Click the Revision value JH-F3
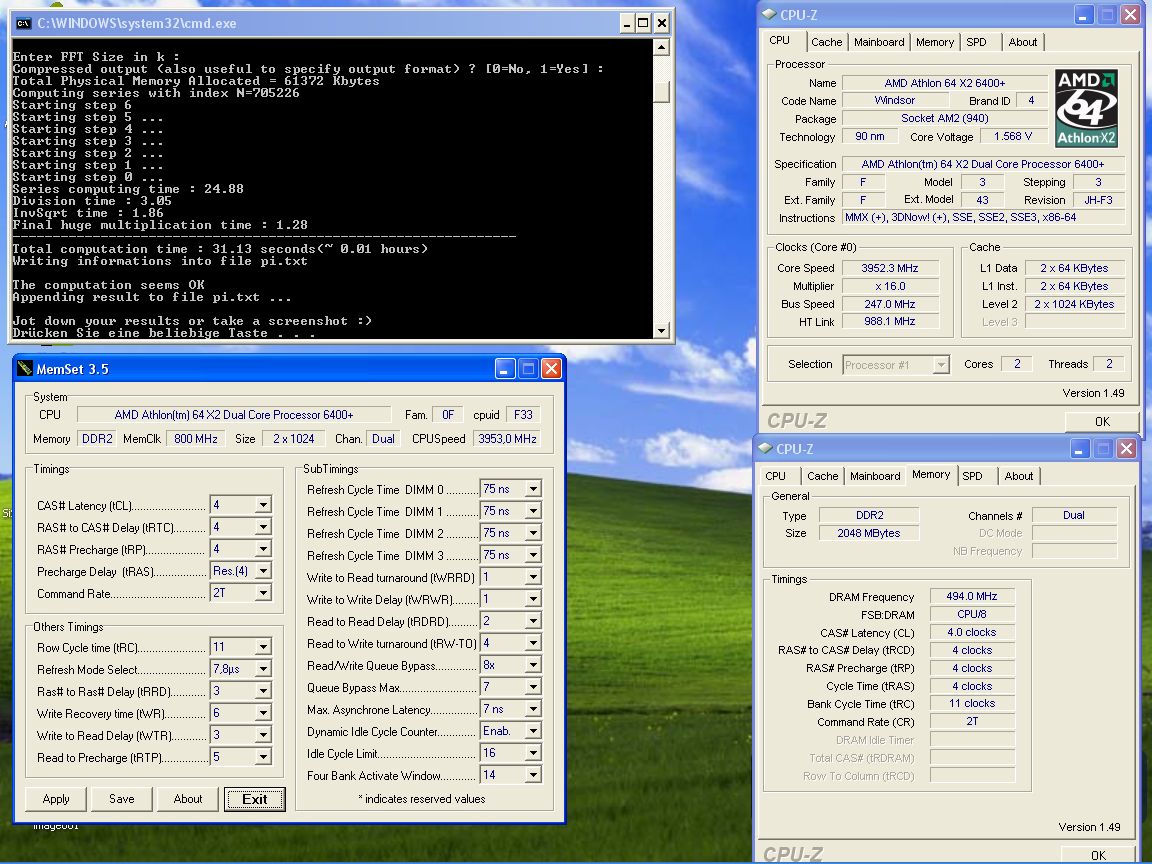1152x864 pixels. tap(1098, 200)
